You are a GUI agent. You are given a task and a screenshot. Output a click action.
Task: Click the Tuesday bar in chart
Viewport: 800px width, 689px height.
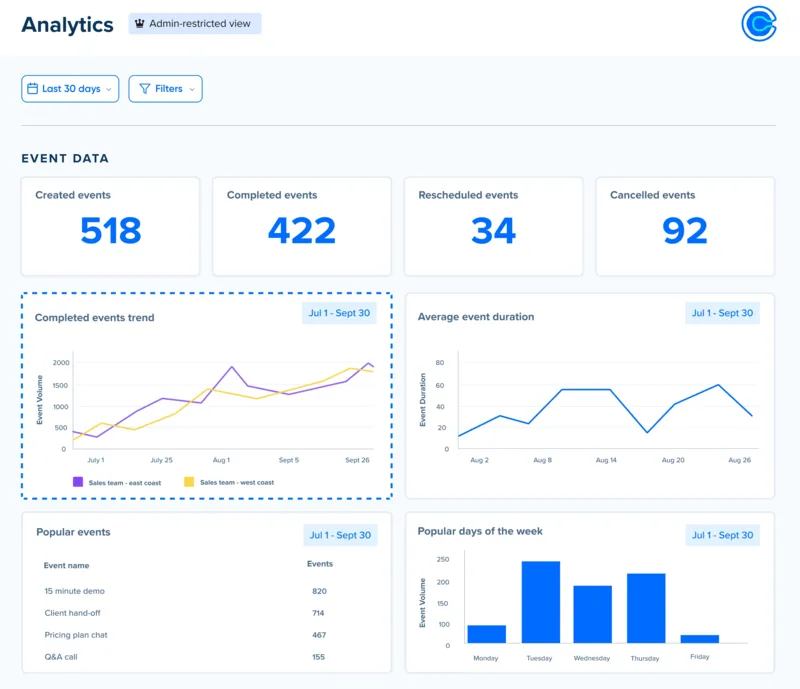point(540,602)
